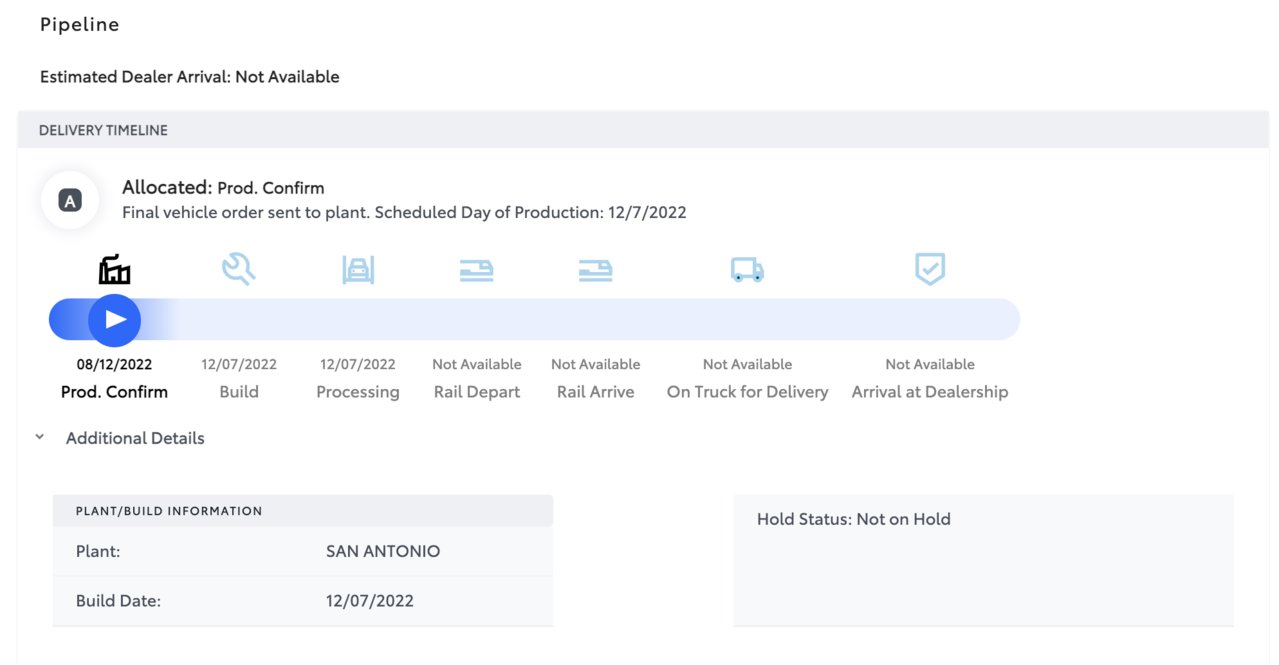Click the Allocated 'A' status badge
Image resolution: width=1279 pixels, height=665 pixels.
point(69,201)
